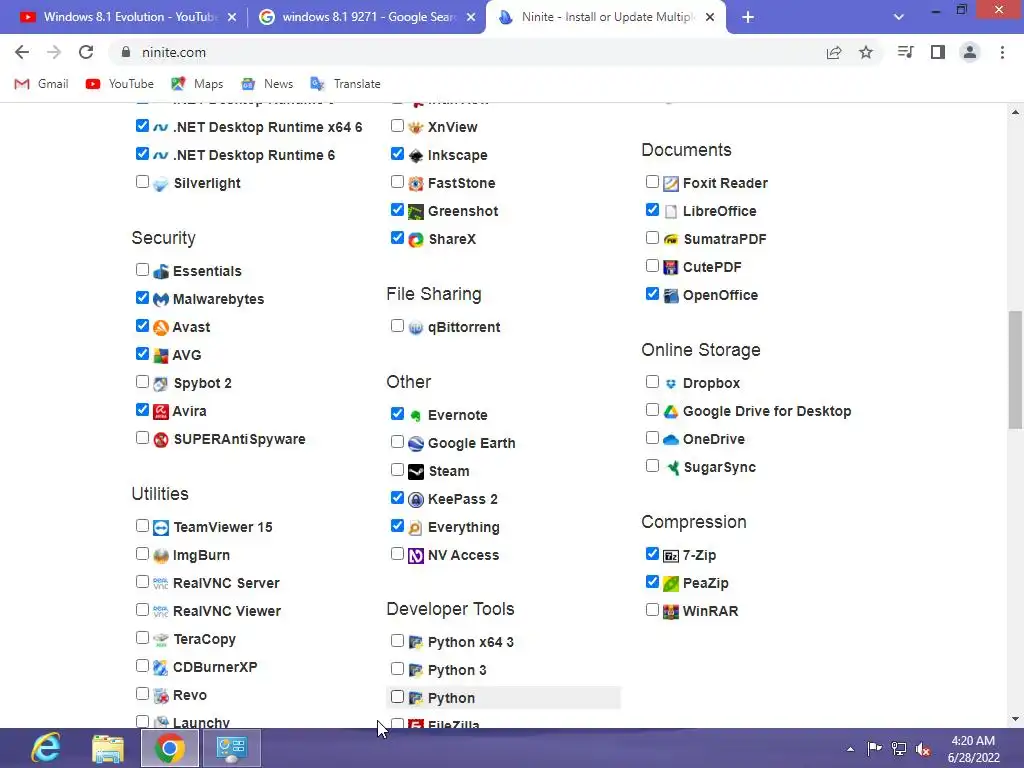Click the Avira red icon
This screenshot has width=1024, height=768.
pos(161,411)
